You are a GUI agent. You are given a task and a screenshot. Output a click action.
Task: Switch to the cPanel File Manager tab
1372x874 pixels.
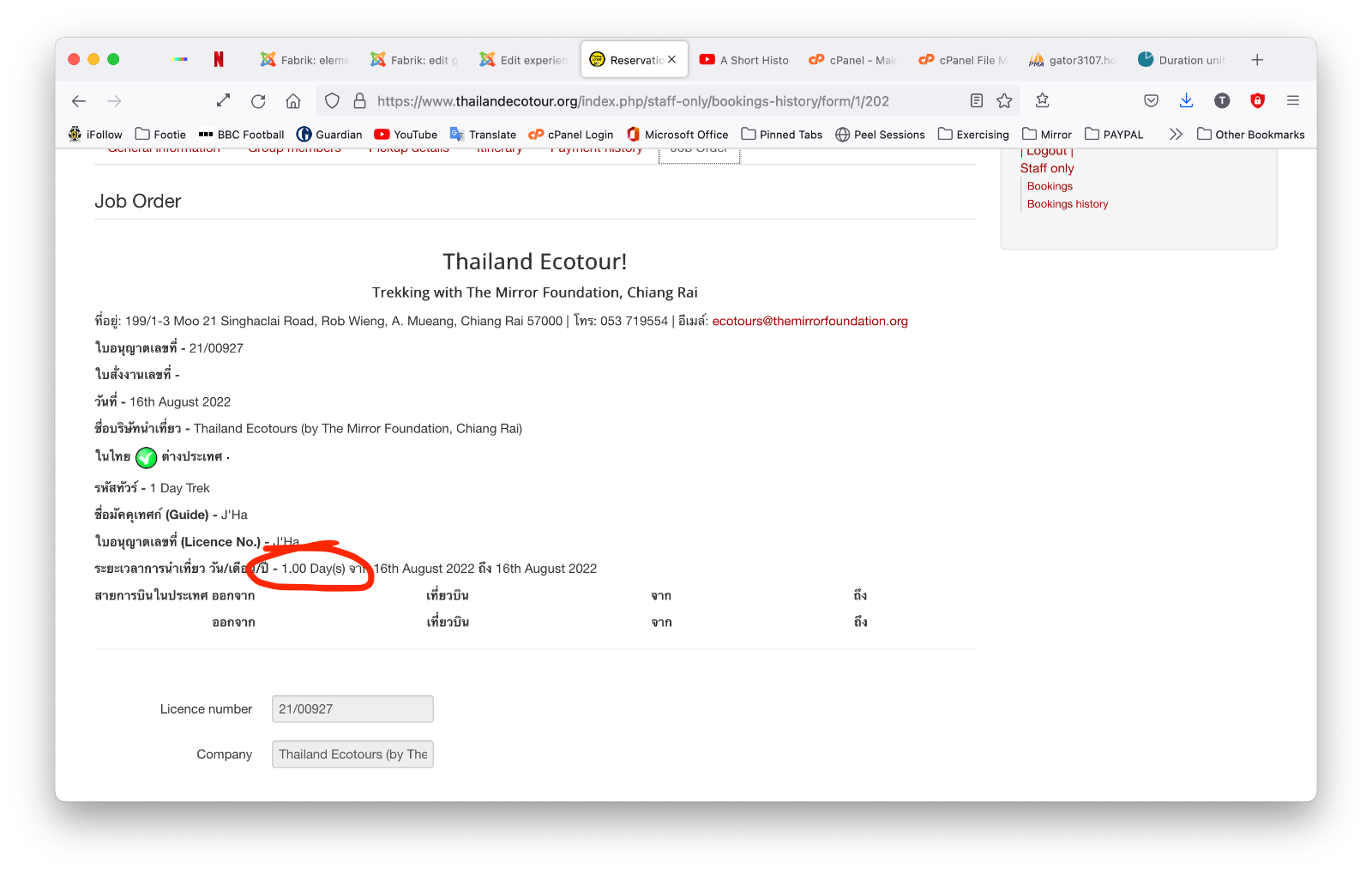[x=962, y=60]
